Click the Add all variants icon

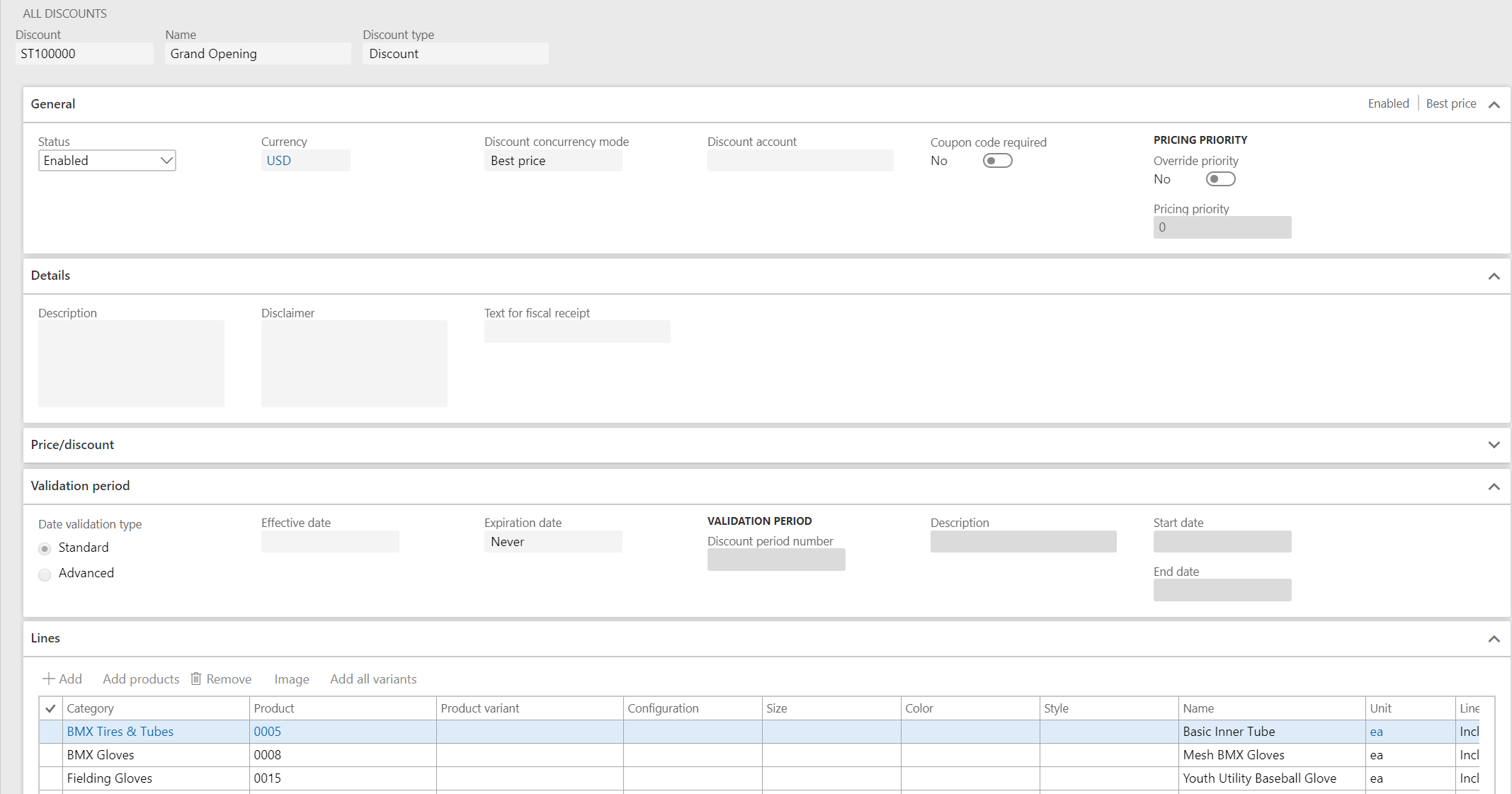(x=373, y=679)
